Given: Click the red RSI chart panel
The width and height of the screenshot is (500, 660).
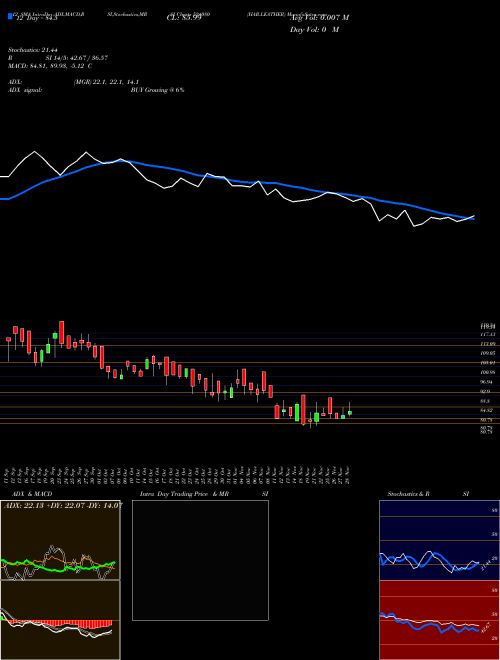Looking at the screenshot, I should coord(439,620).
